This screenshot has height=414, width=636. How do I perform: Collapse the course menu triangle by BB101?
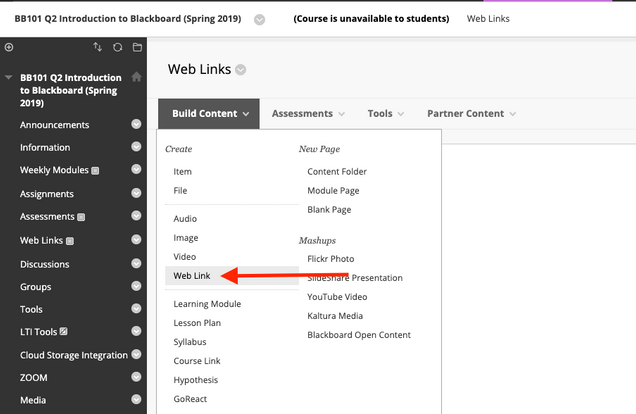(x=9, y=77)
